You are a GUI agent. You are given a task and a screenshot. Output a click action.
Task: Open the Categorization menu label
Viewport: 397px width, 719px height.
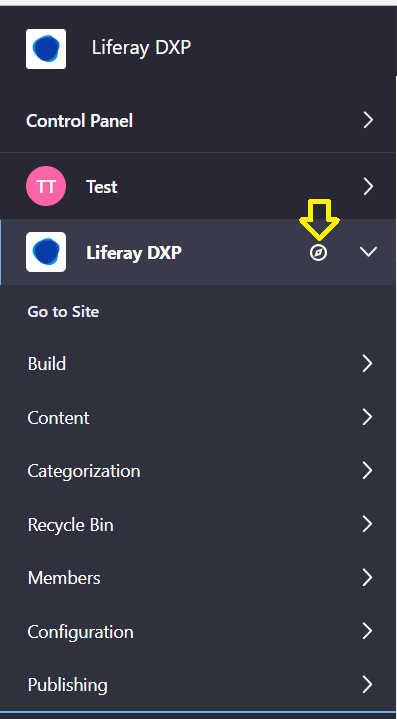84,471
